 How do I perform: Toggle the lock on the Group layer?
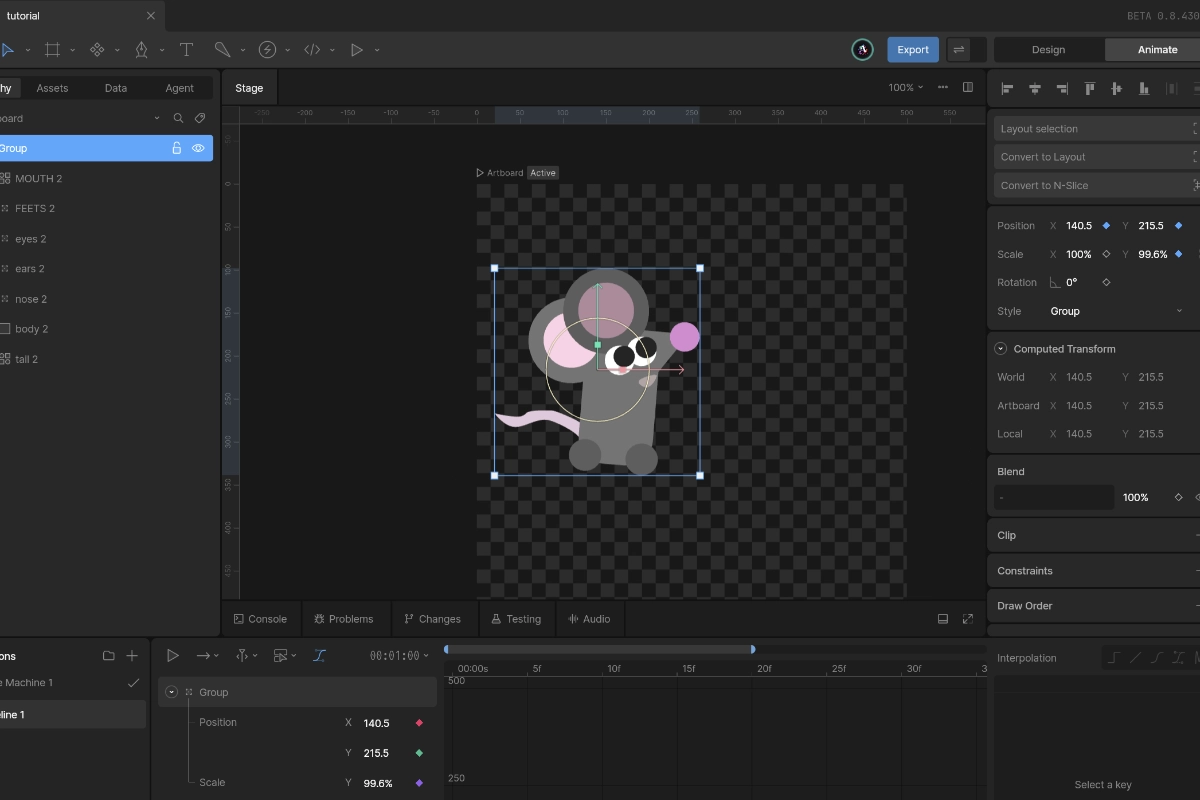pyautogui.click(x=177, y=148)
